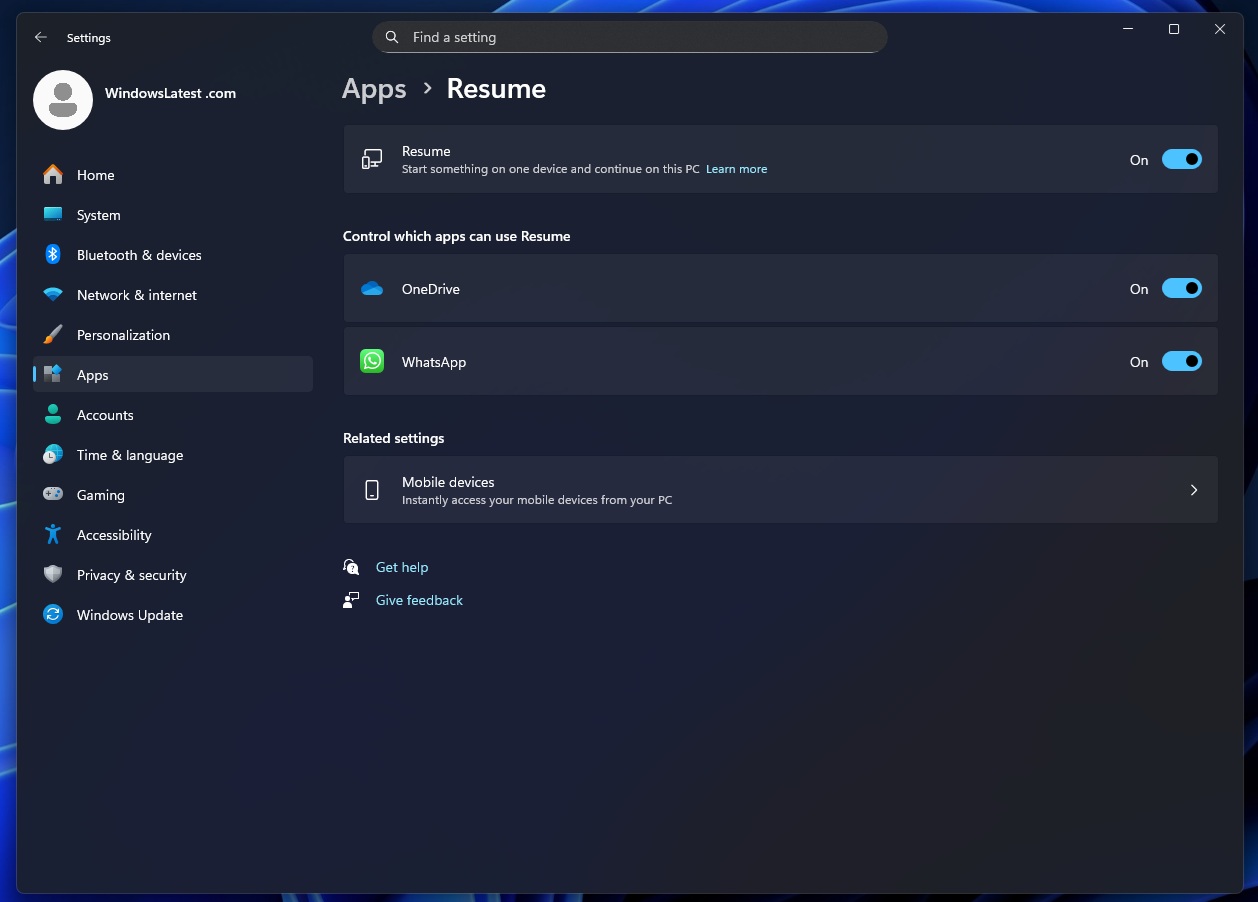1258x902 pixels.
Task: Click the Learn more link
Action: pos(736,169)
